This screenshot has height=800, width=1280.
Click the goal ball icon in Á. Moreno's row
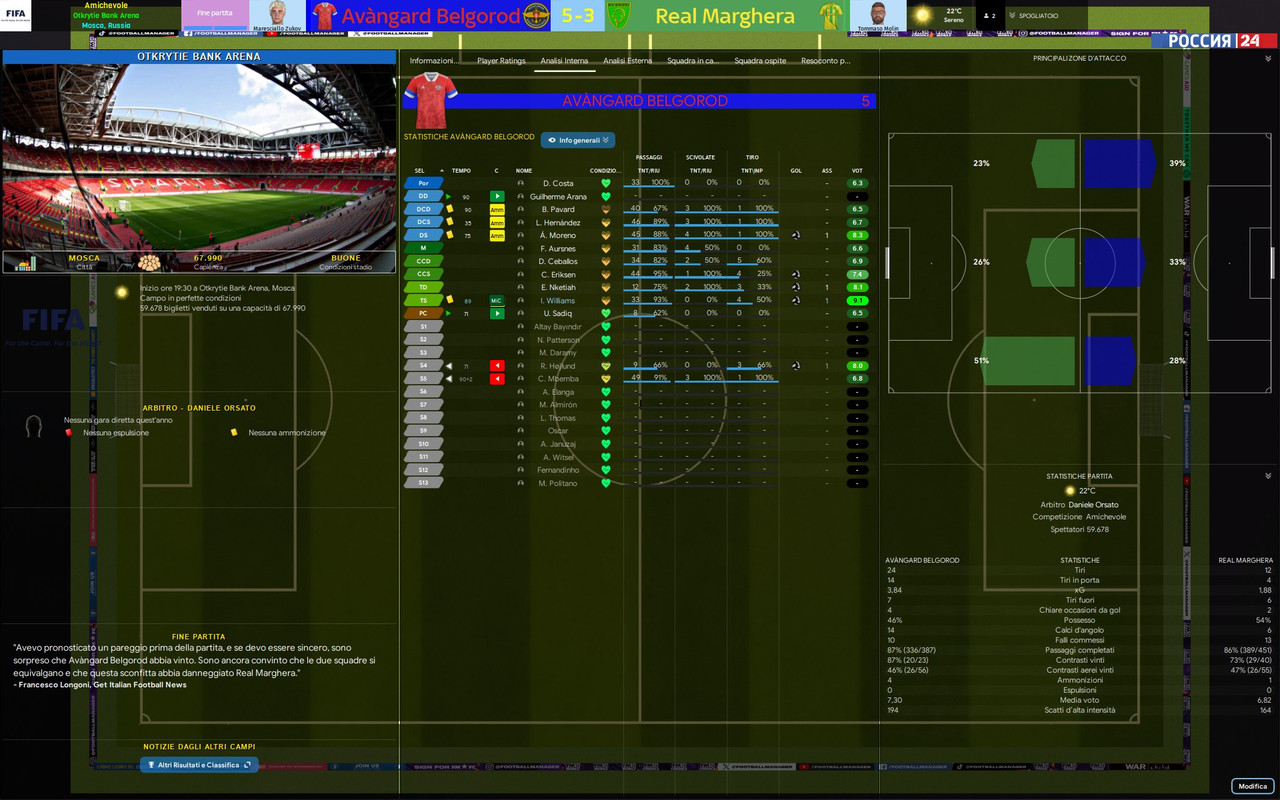tap(795, 235)
